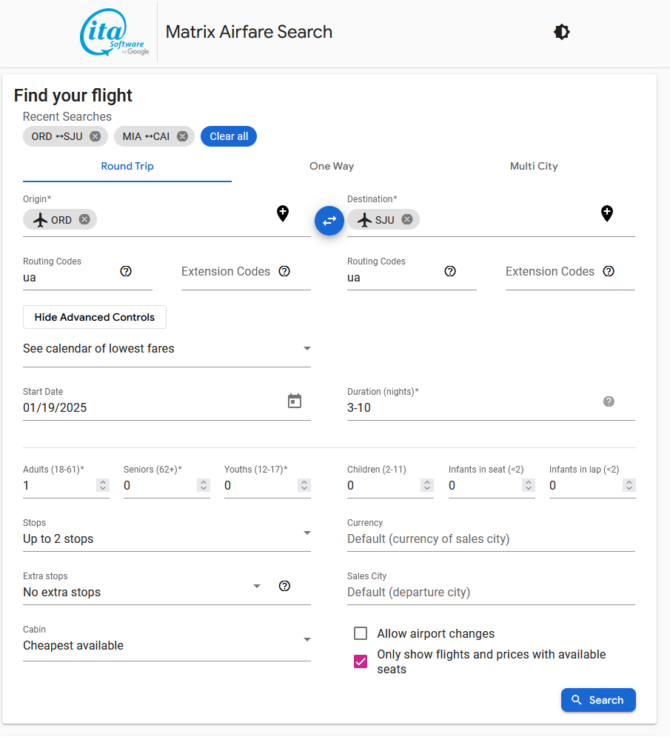Open nearby airports pin for Origin
The image size is (670, 737).
coord(283,213)
